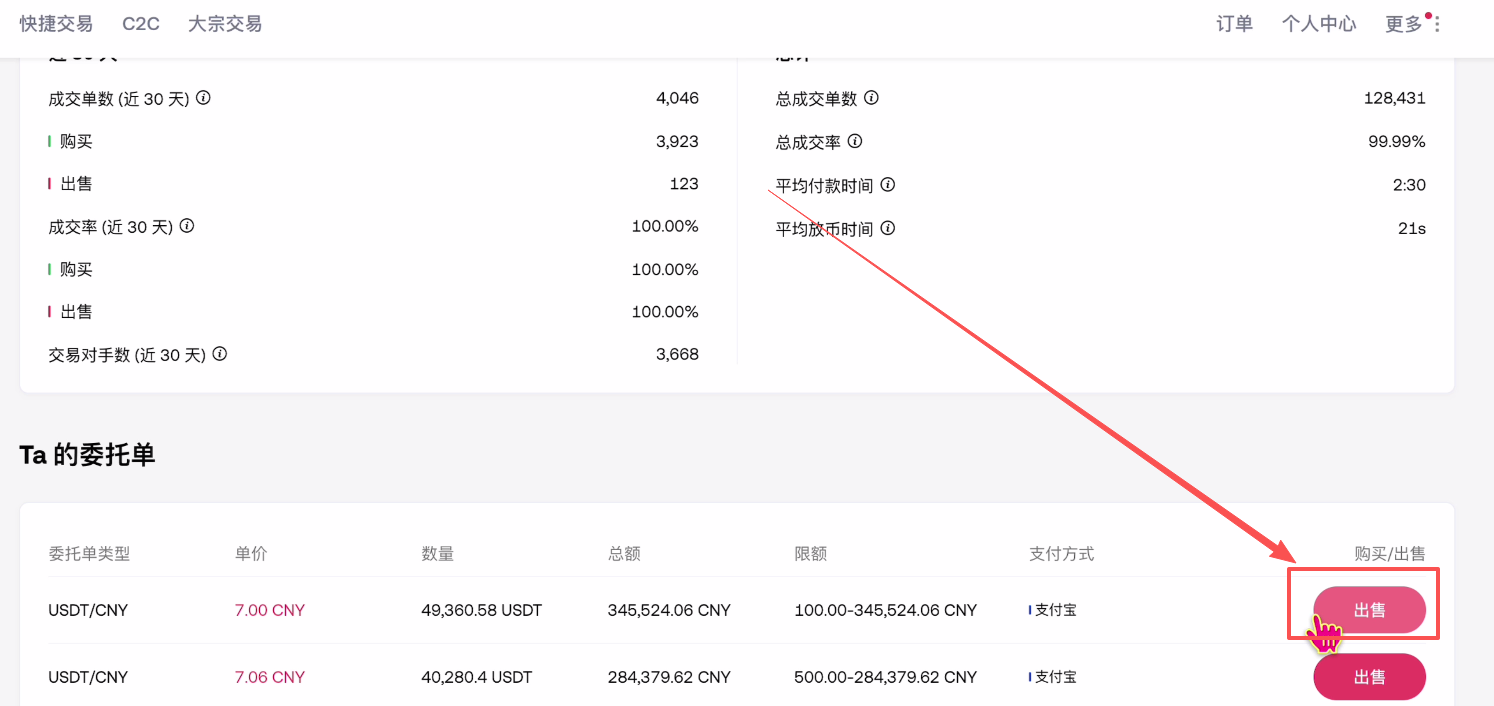Image resolution: width=1494 pixels, height=706 pixels.
Task: Click info icon next to 总成交率
Action: click(x=855, y=142)
